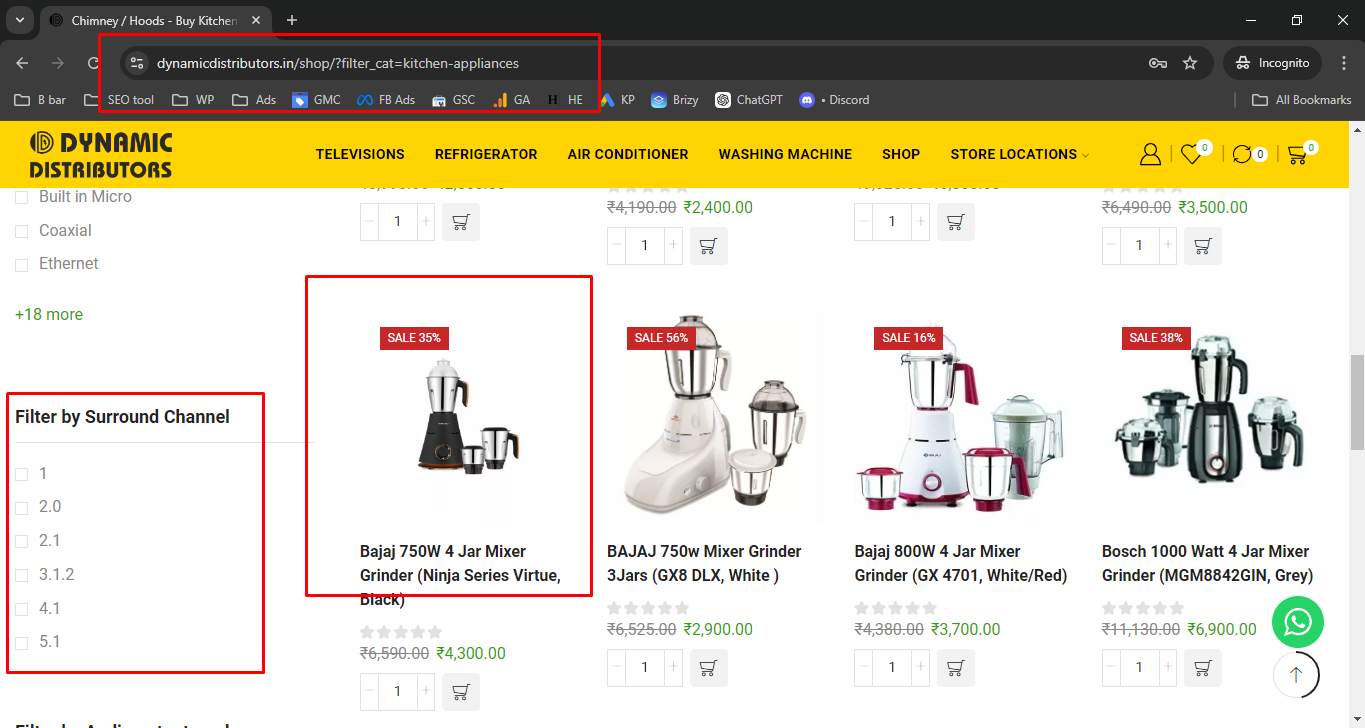Open the Brizy bookmark
The image size is (1365, 728).
tap(675, 100)
